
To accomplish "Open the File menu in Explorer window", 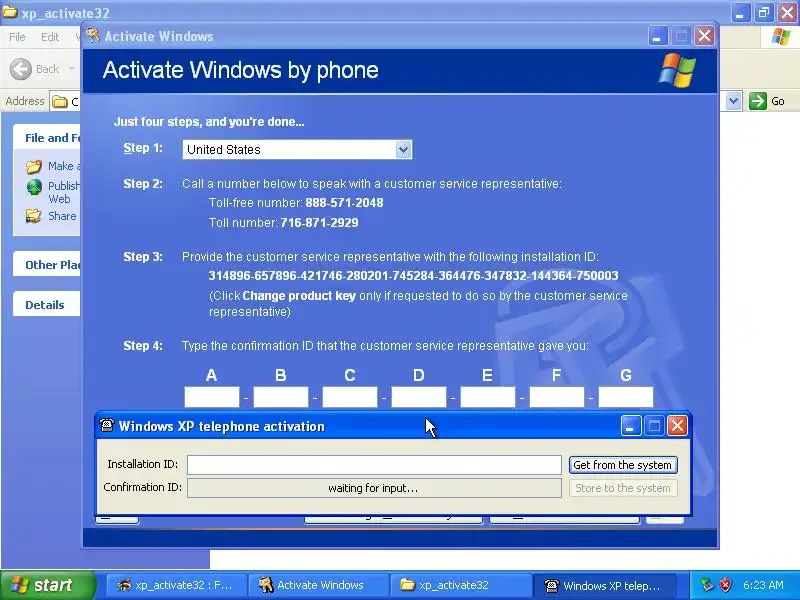I will pos(17,37).
